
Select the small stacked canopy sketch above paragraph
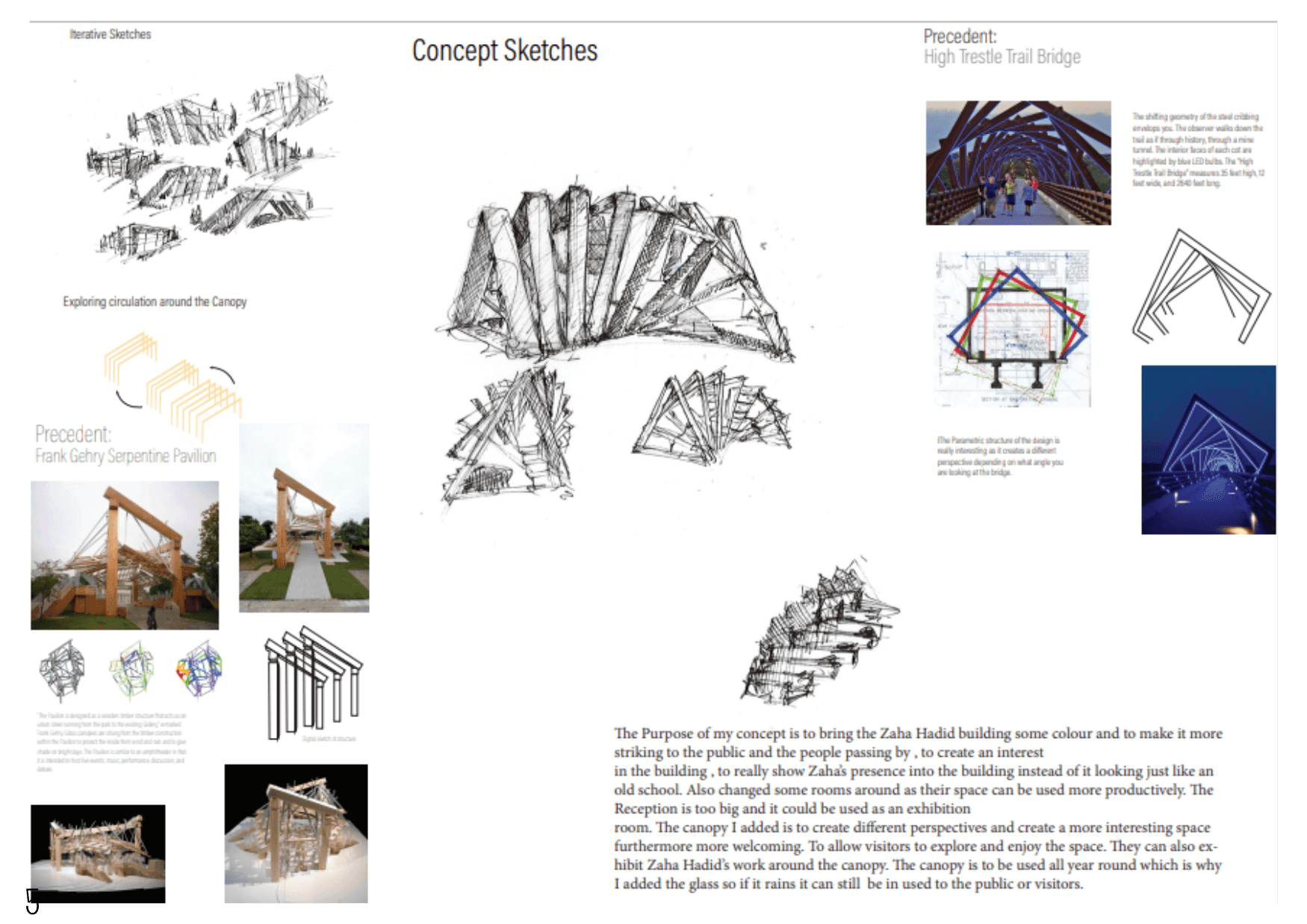click(x=820, y=632)
